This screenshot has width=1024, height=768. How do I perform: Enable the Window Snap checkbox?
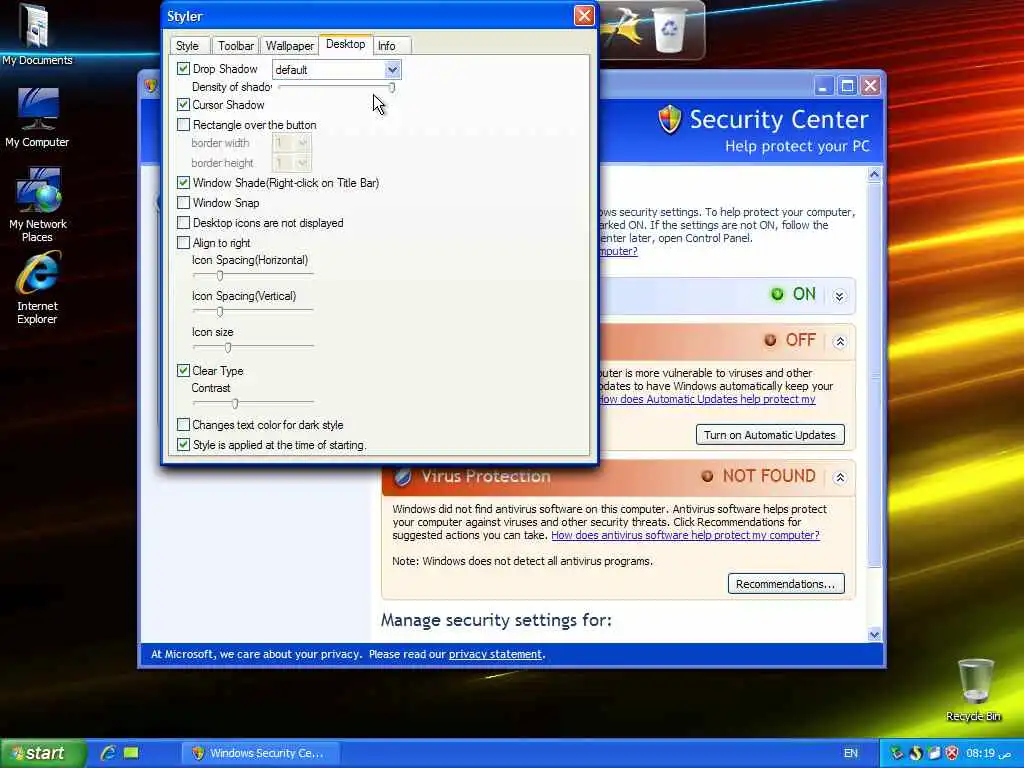coord(184,202)
